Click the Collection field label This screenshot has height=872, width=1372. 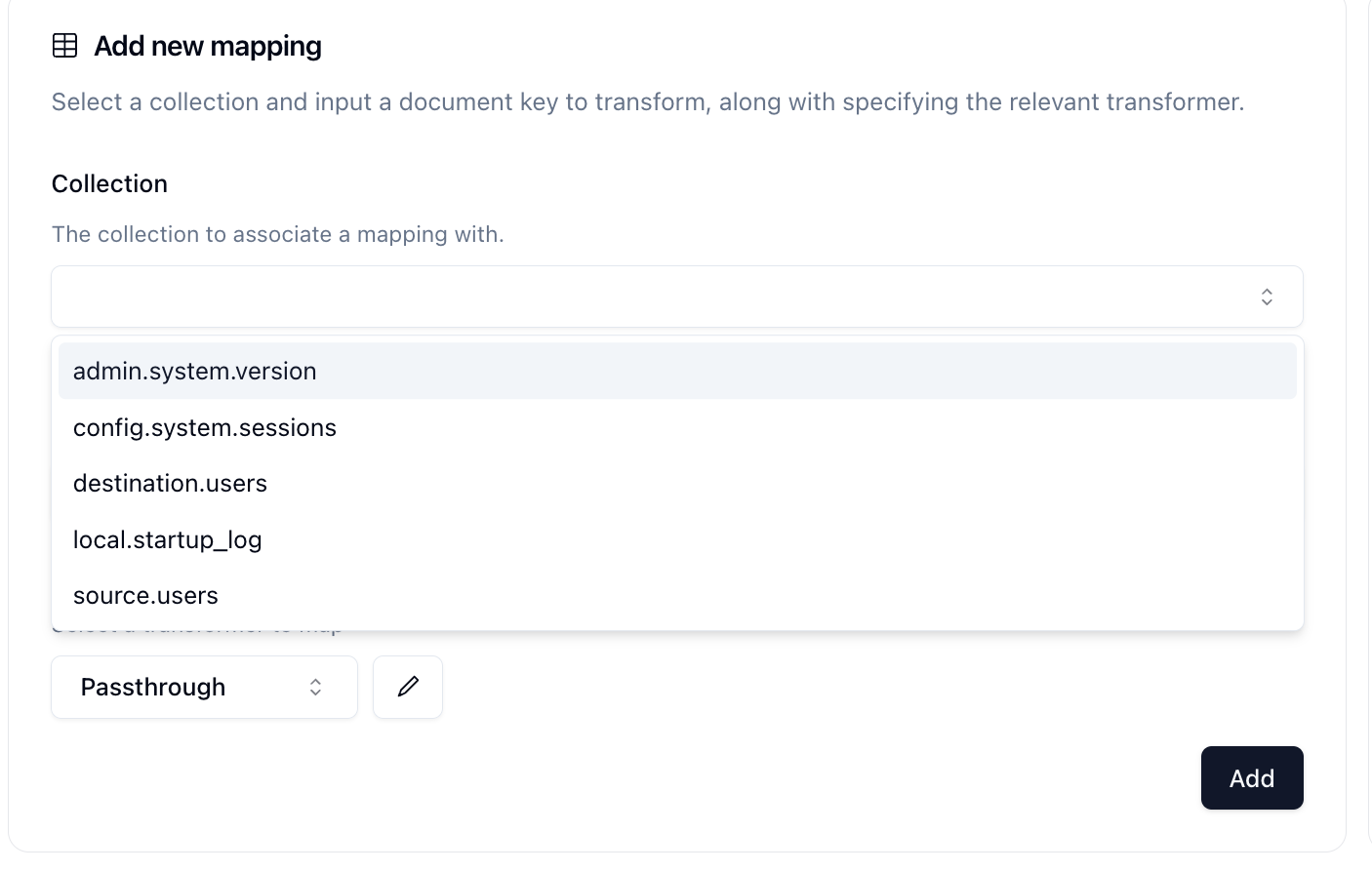click(109, 183)
